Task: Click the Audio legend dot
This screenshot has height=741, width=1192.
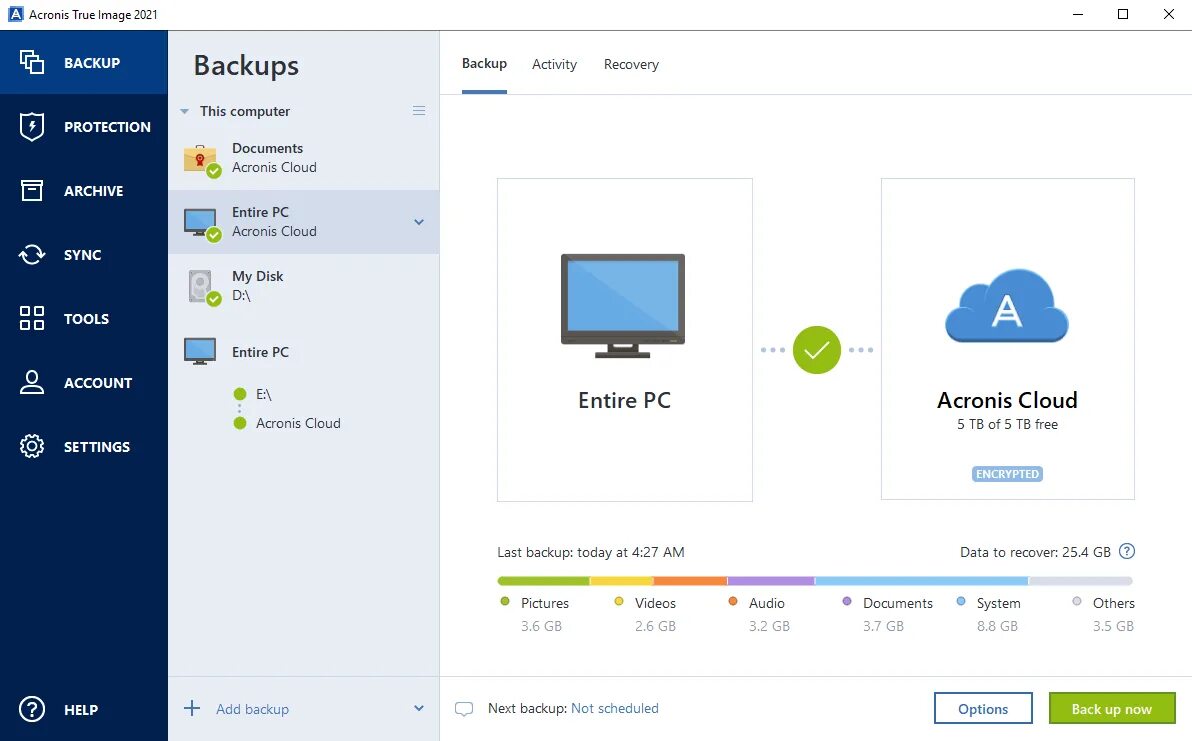Action: coord(733,601)
